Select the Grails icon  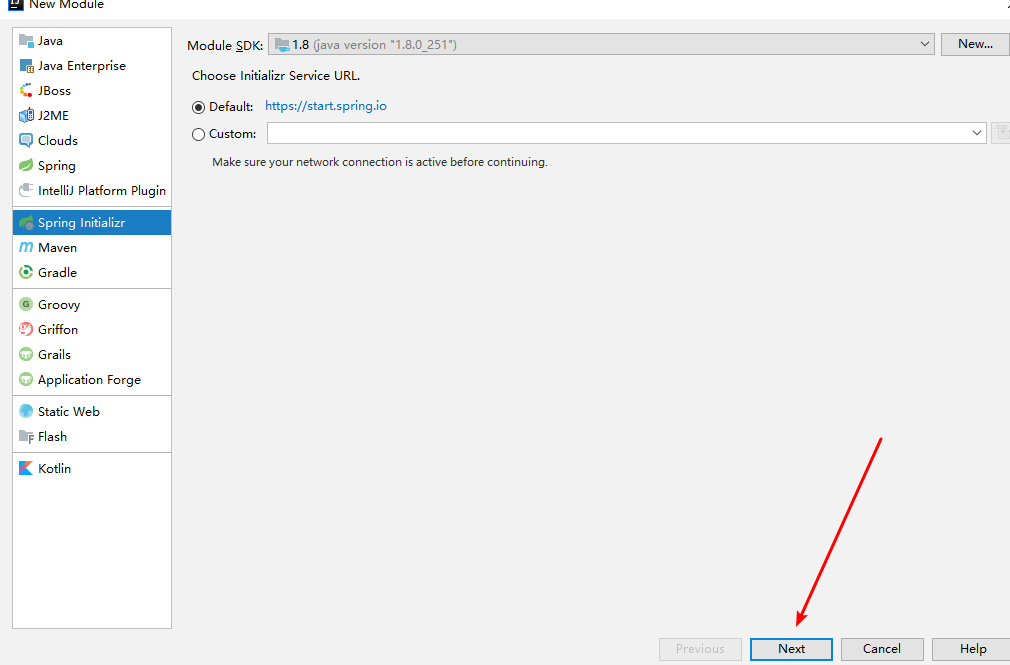[26, 354]
